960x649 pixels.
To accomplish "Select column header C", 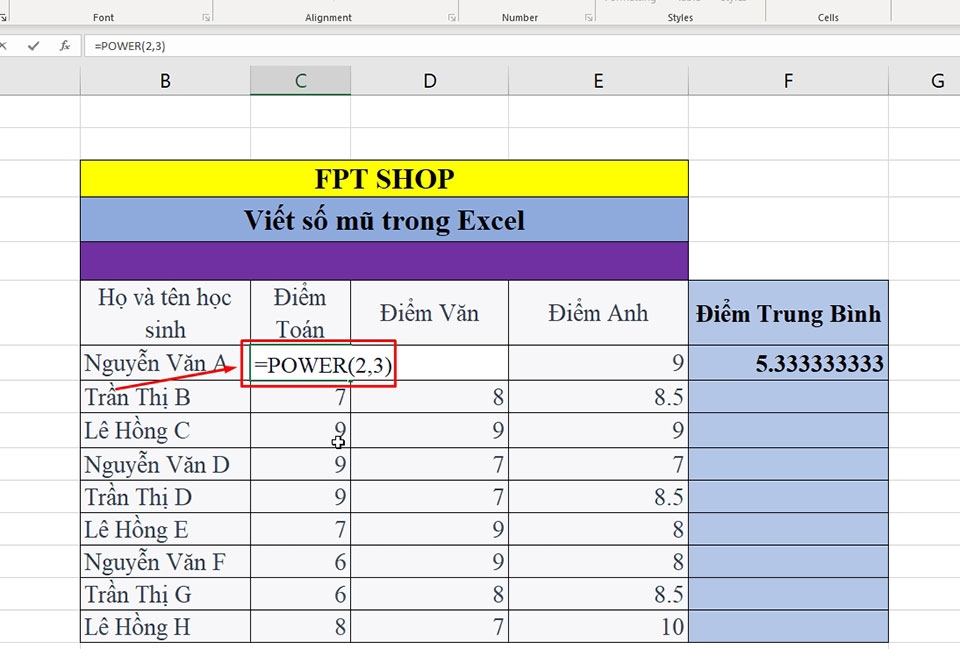I will (299, 79).
